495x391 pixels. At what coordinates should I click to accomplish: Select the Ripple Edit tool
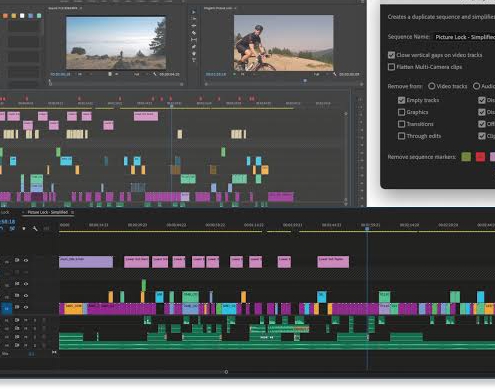pyautogui.click(x=194, y=26)
